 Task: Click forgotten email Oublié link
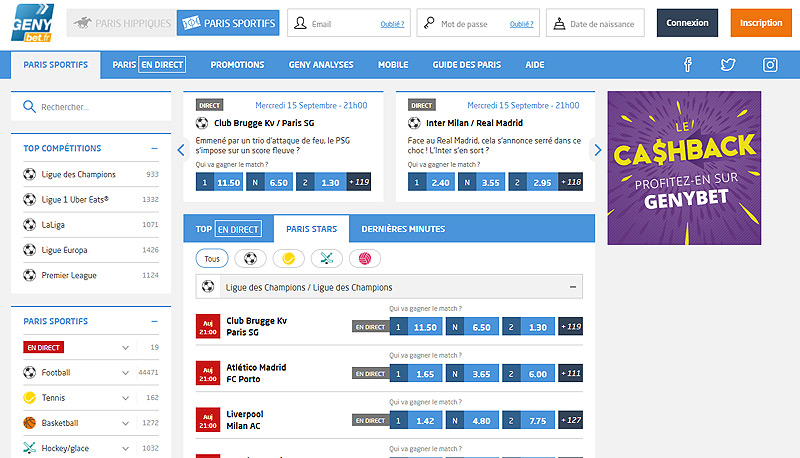[x=392, y=24]
